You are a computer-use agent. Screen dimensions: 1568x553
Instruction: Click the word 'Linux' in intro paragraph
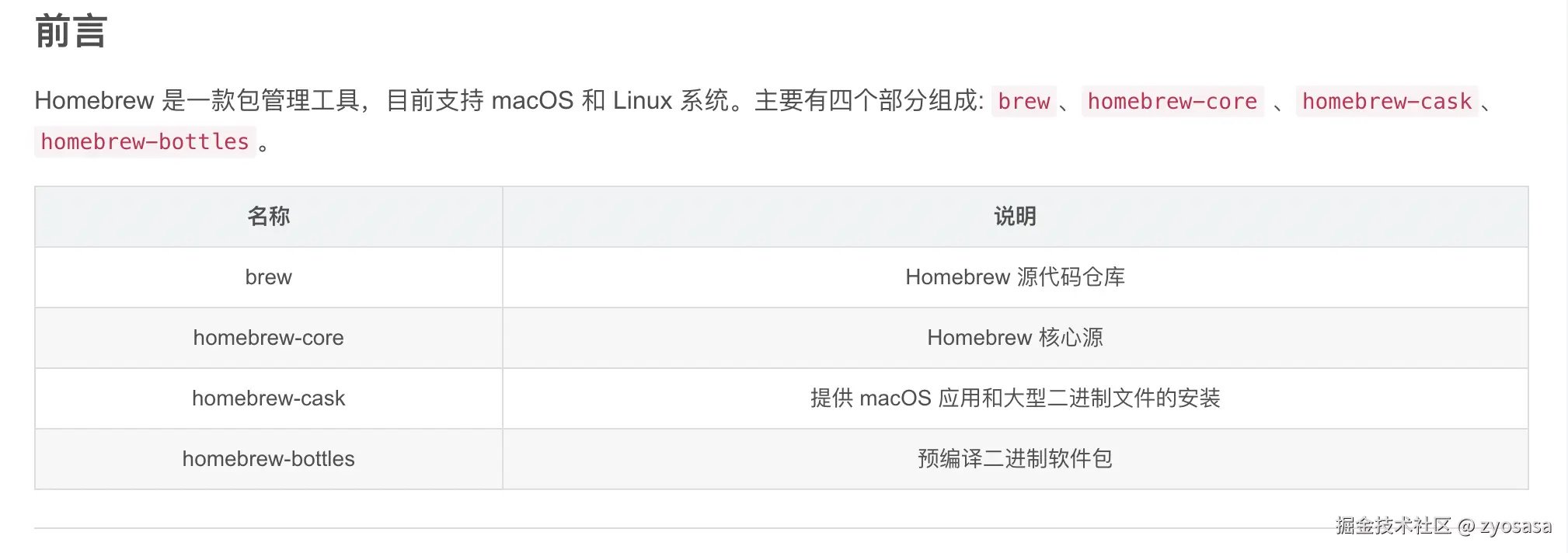643,101
